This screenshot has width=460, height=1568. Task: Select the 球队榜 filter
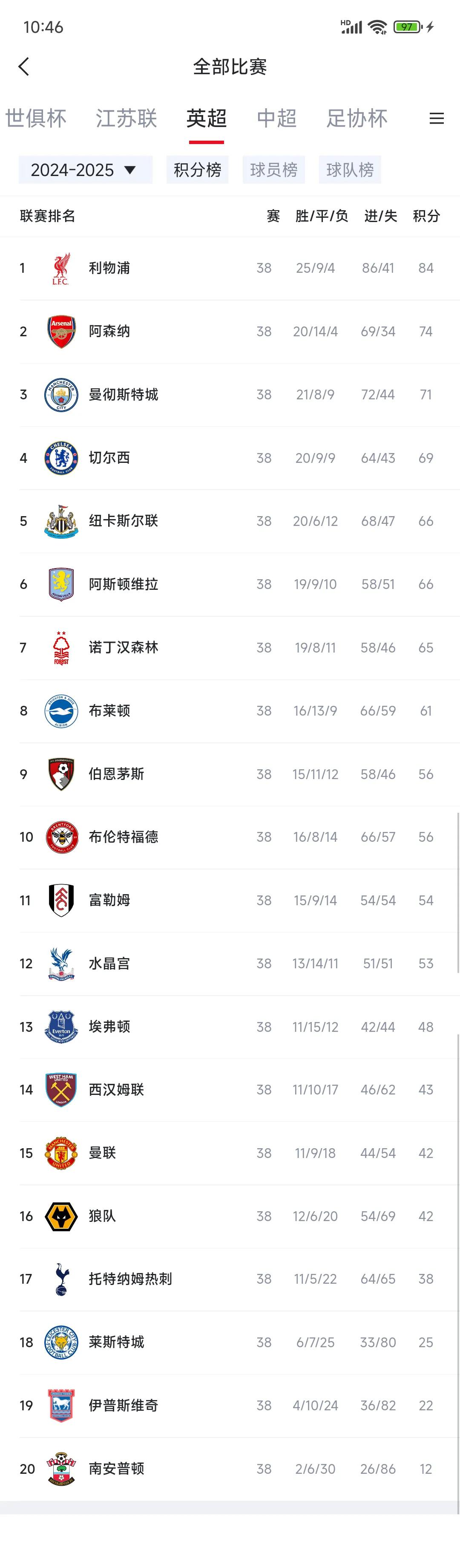tap(350, 170)
